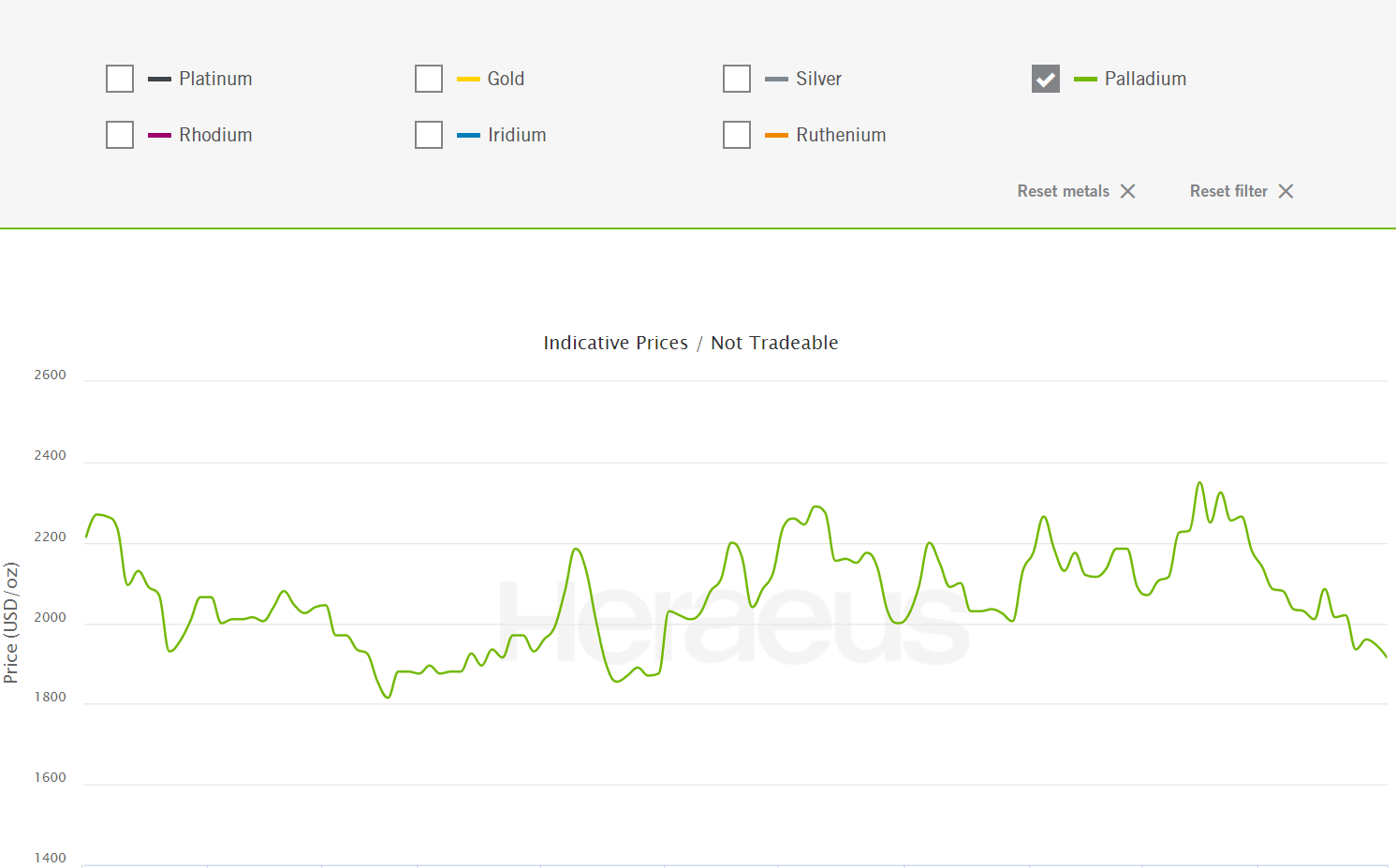Click the orange Ruthenium color swatch
The height and width of the screenshot is (868, 1396).
[776, 136]
